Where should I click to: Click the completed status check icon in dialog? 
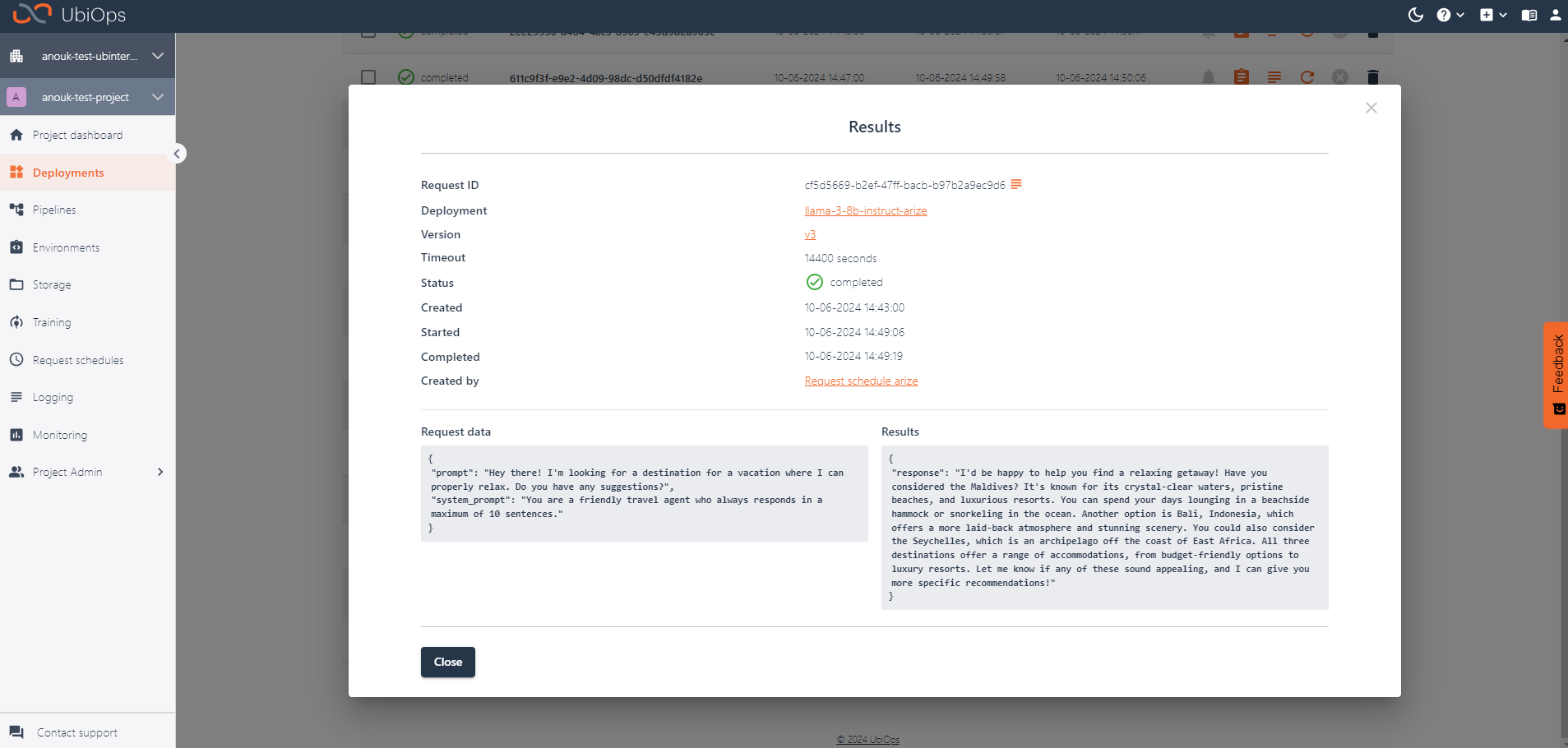(x=814, y=282)
